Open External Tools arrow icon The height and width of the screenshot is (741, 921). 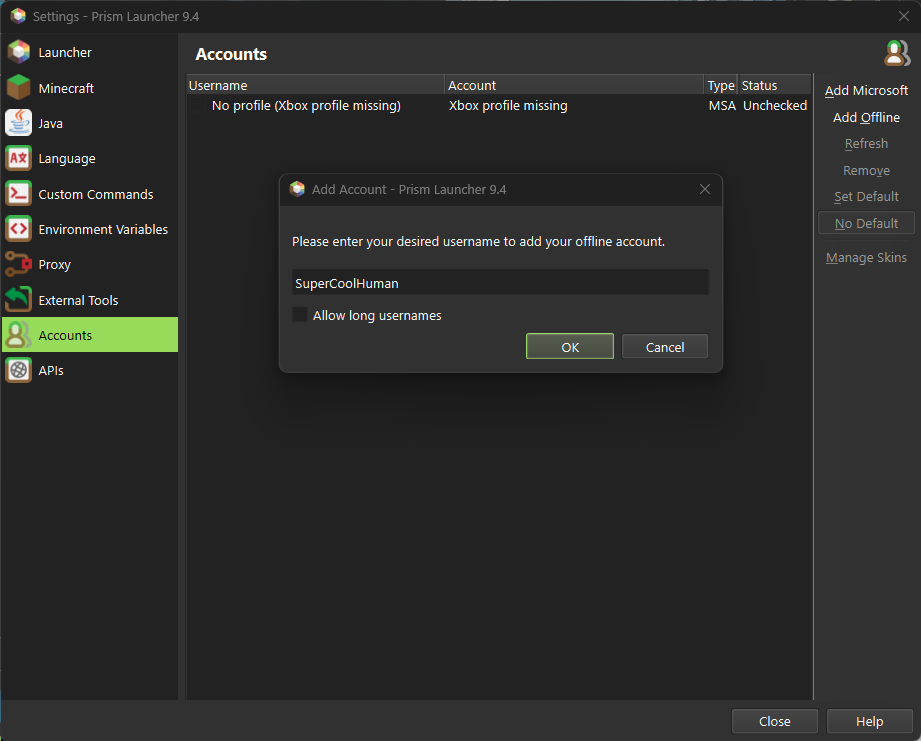19,300
